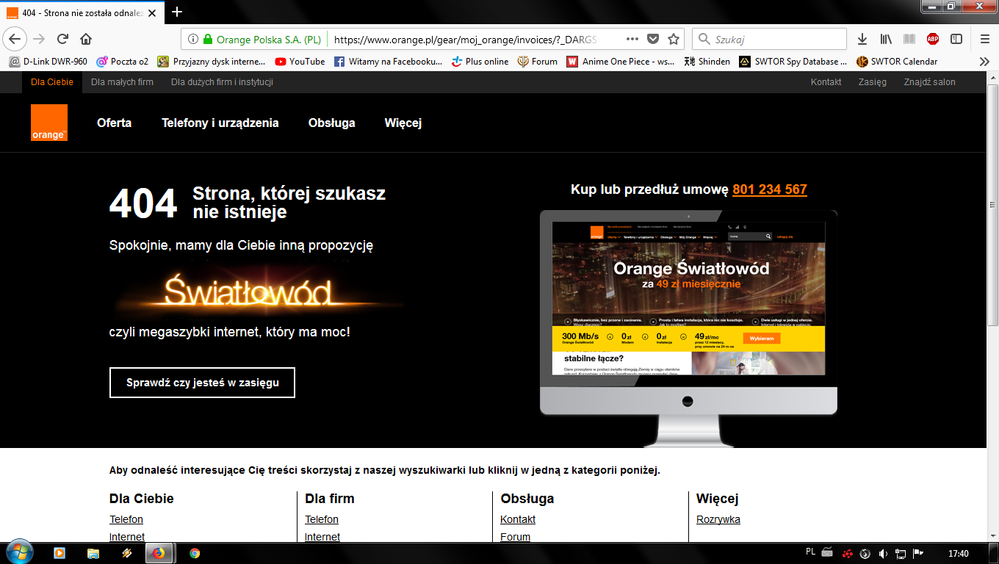Open the Firefox downloads arrow icon
This screenshot has width=999, height=564.
coord(863,39)
